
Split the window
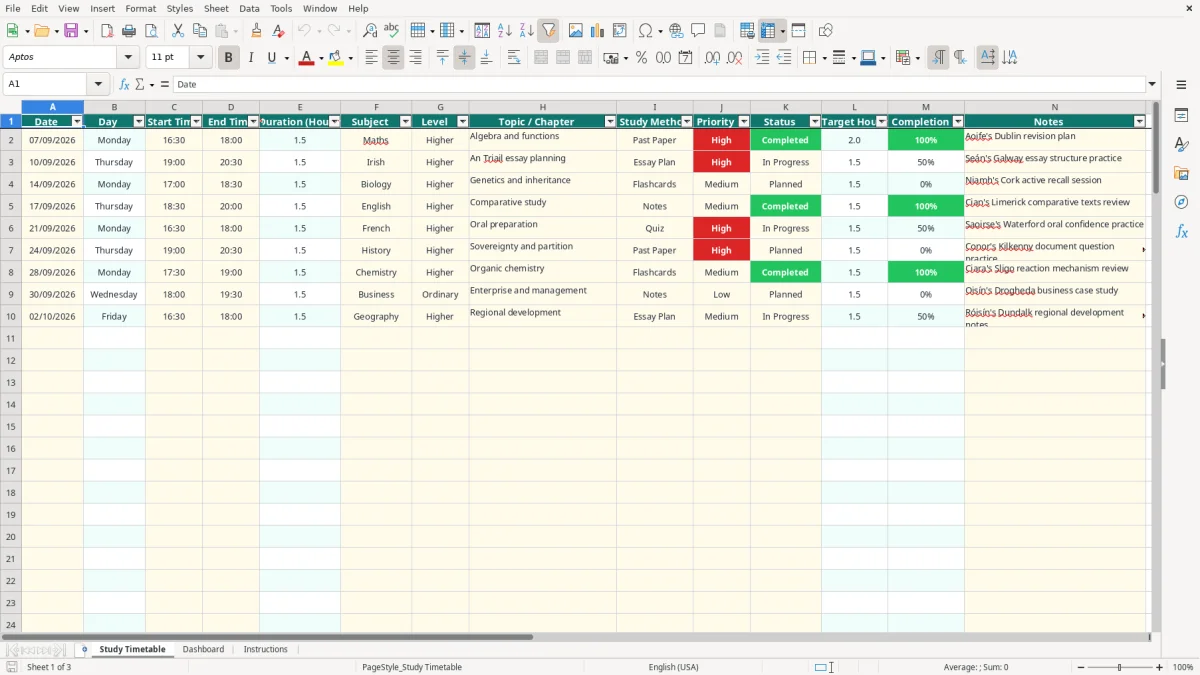(798, 31)
